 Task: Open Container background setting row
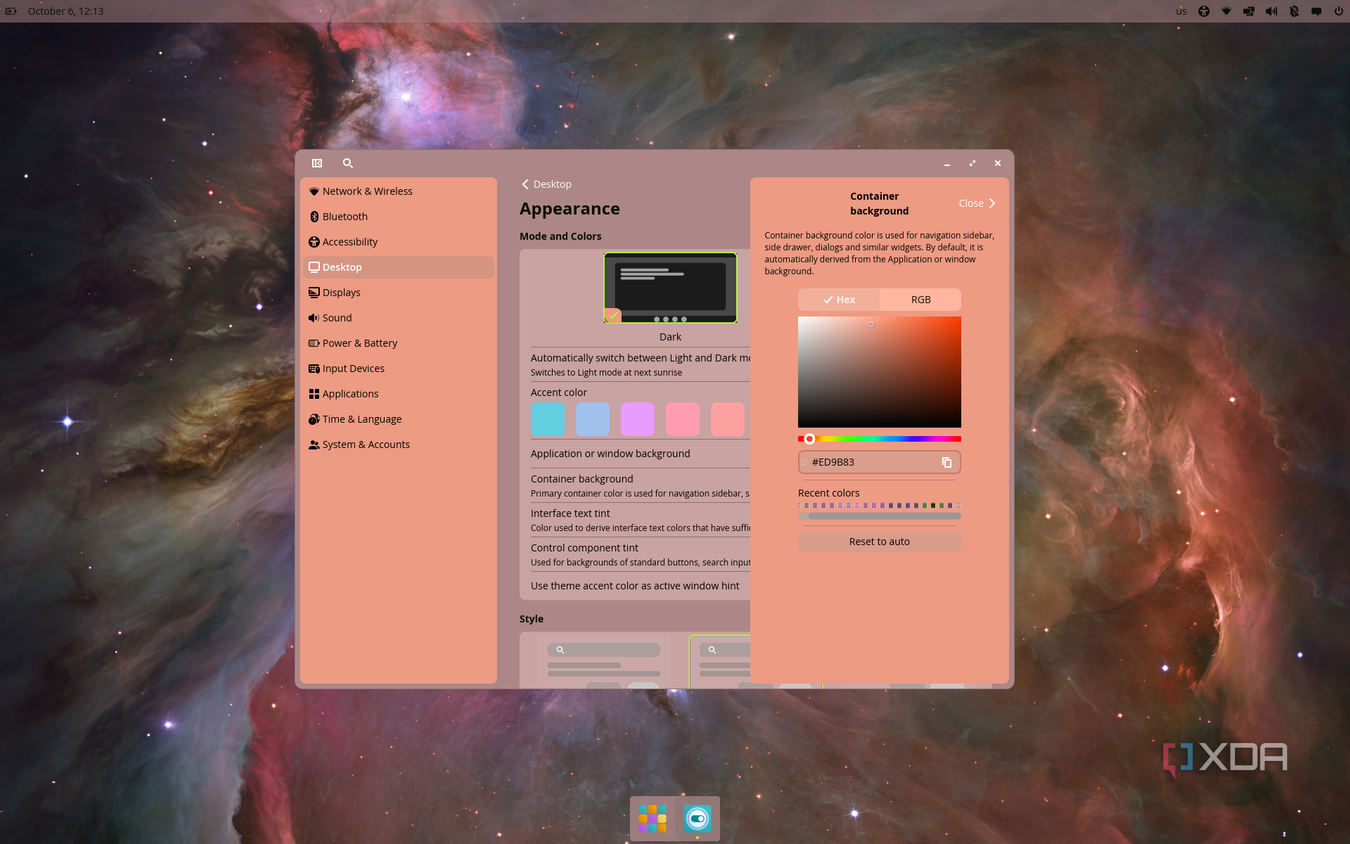coord(640,485)
